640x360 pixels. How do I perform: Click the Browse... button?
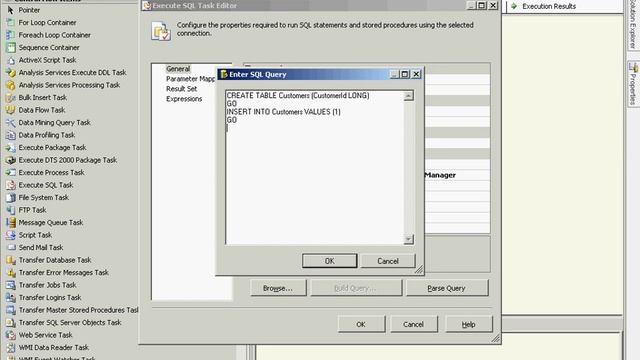tap(278, 288)
